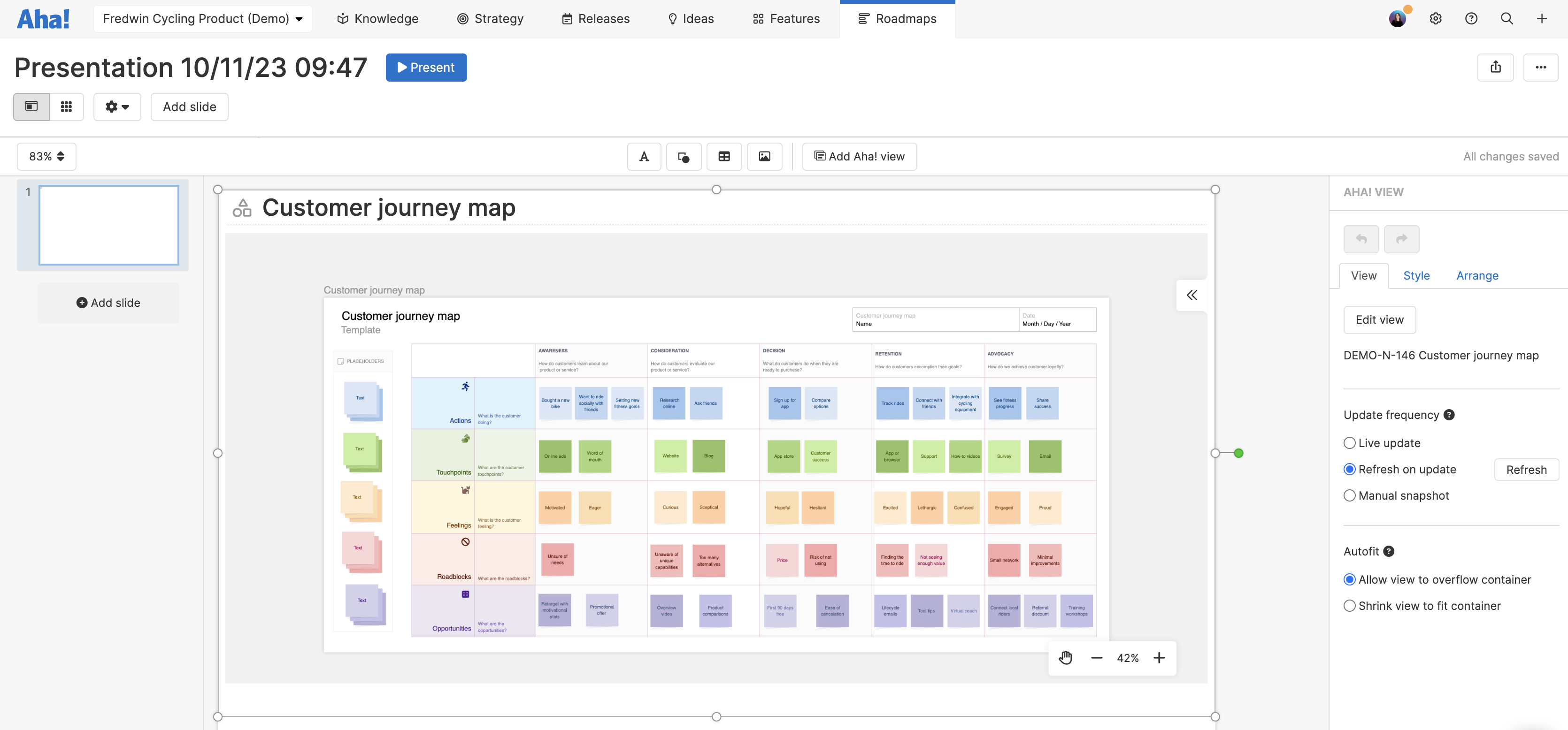The height and width of the screenshot is (730, 1568).
Task: Click the Present button
Action: pos(426,68)
